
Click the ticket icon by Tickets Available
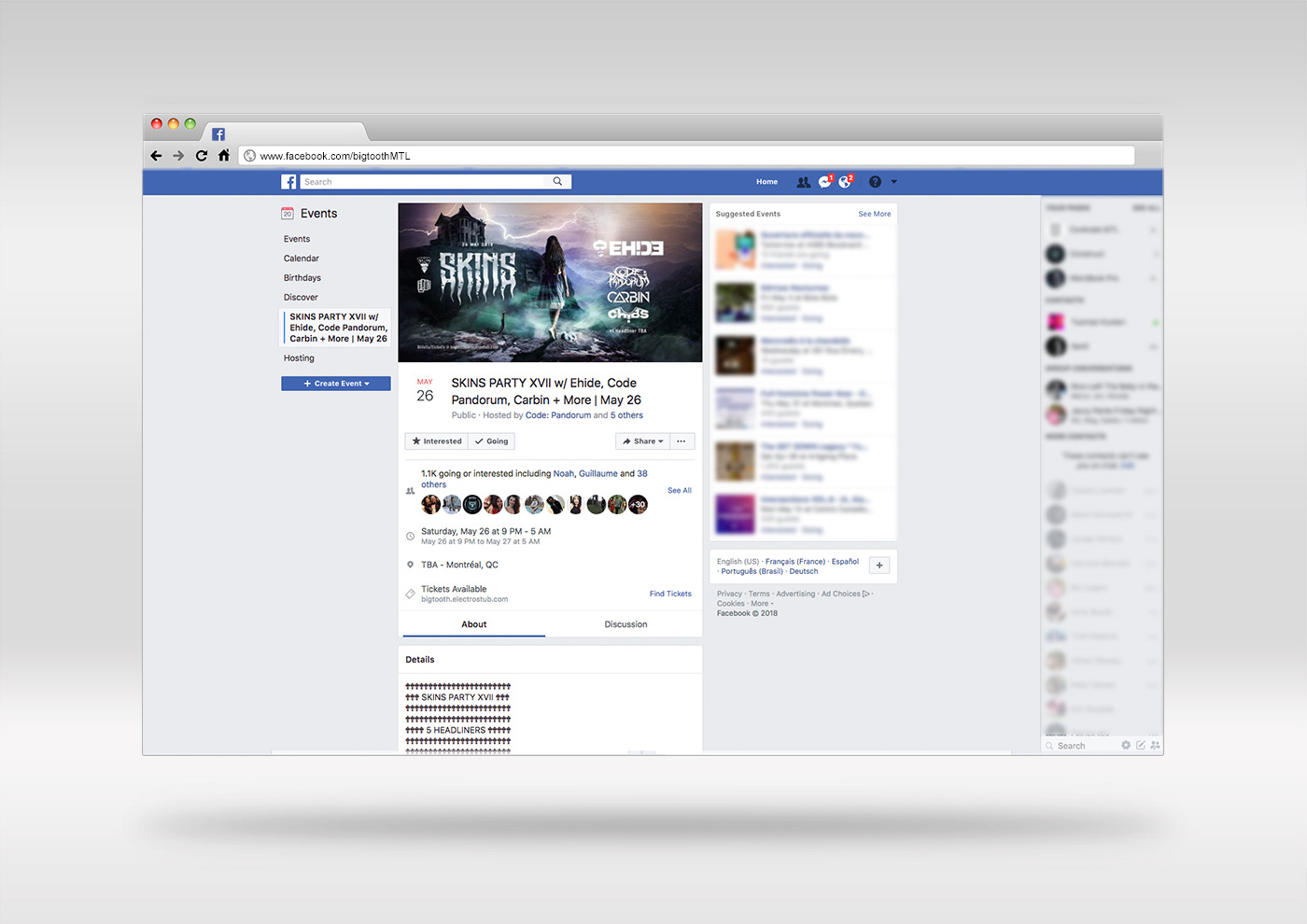click(x=410, y=594)
